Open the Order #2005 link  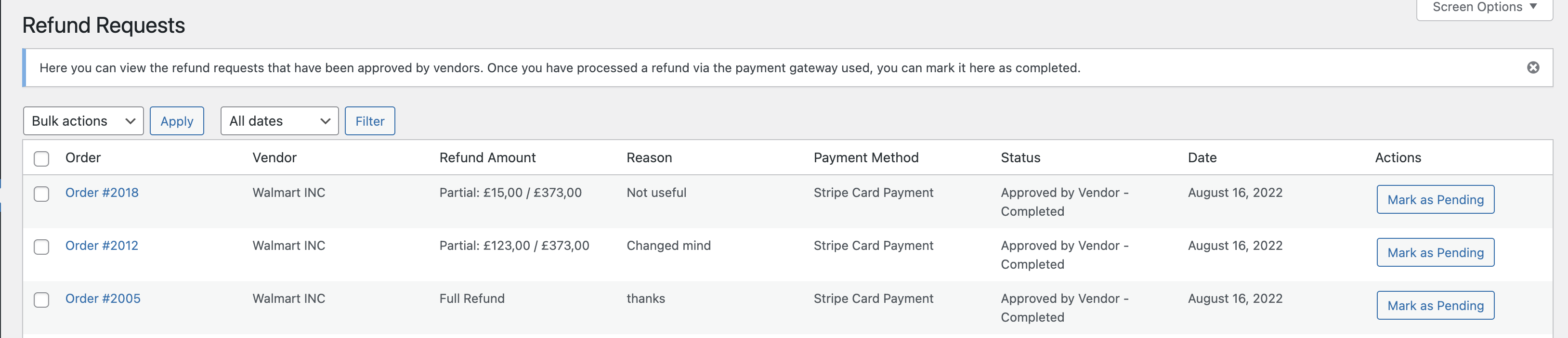tap(103, 299)
